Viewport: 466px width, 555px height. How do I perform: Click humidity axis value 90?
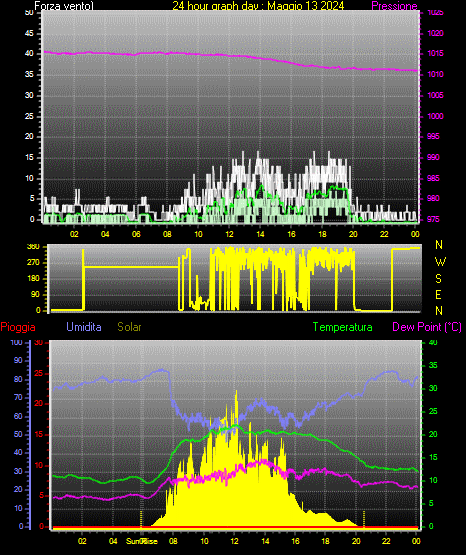(18, 361)
